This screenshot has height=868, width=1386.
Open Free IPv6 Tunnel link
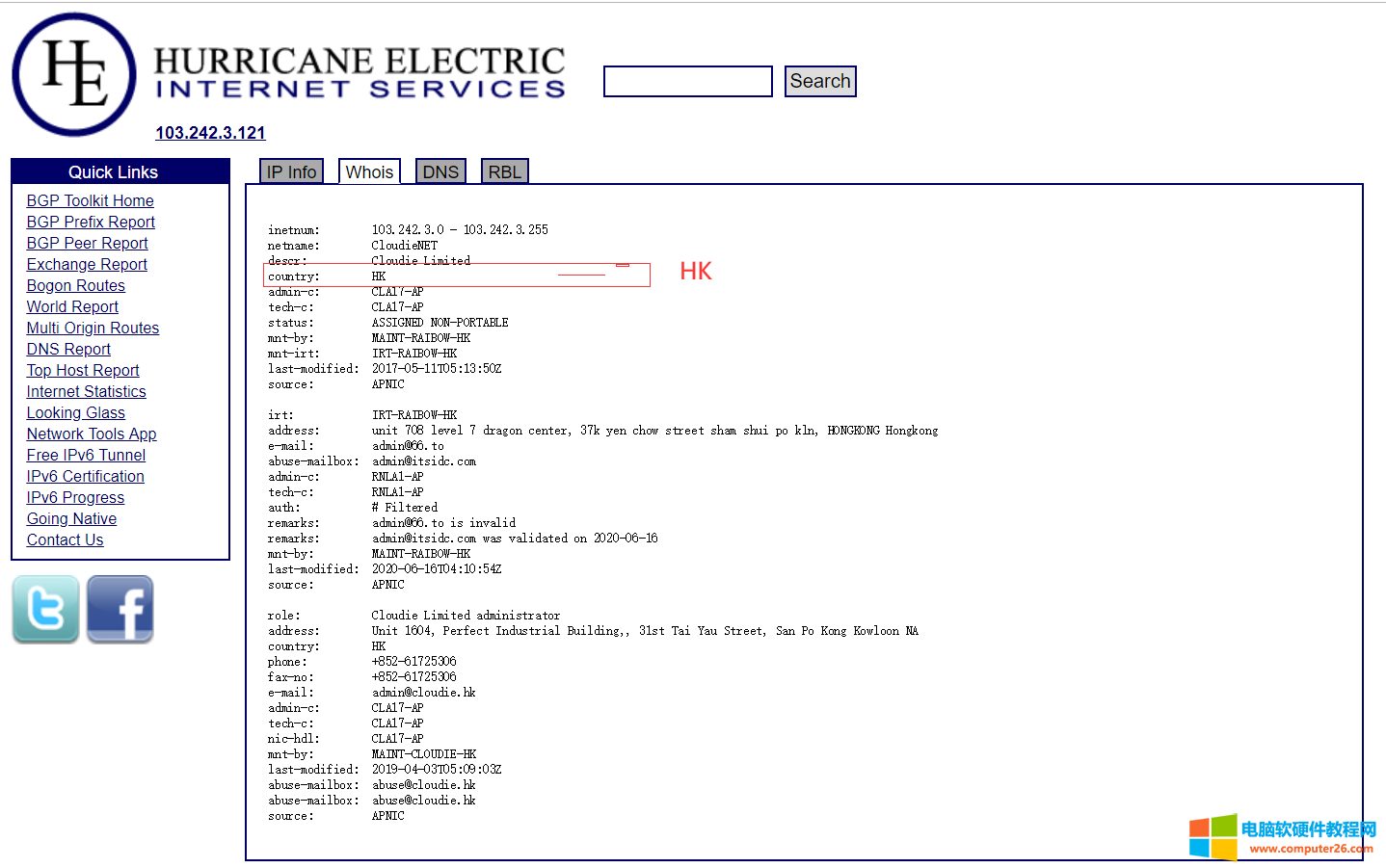86,455
